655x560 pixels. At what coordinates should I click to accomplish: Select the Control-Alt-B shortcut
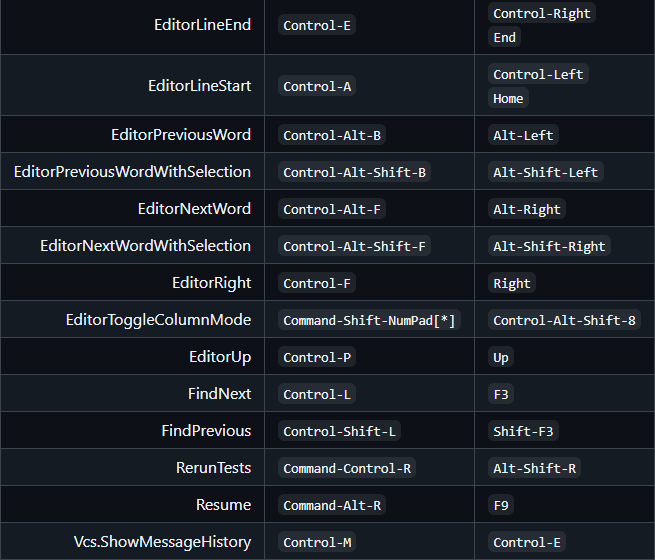point(332,135)
